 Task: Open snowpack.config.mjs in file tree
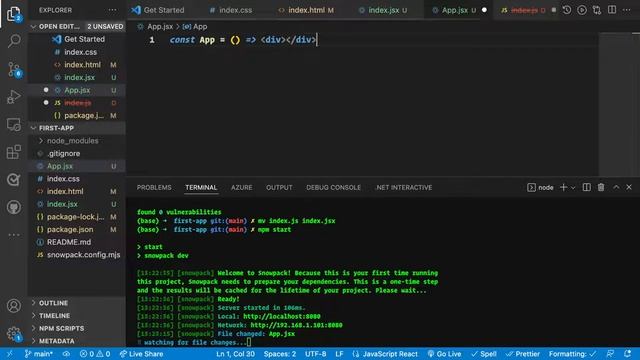(x=76, y=255)
